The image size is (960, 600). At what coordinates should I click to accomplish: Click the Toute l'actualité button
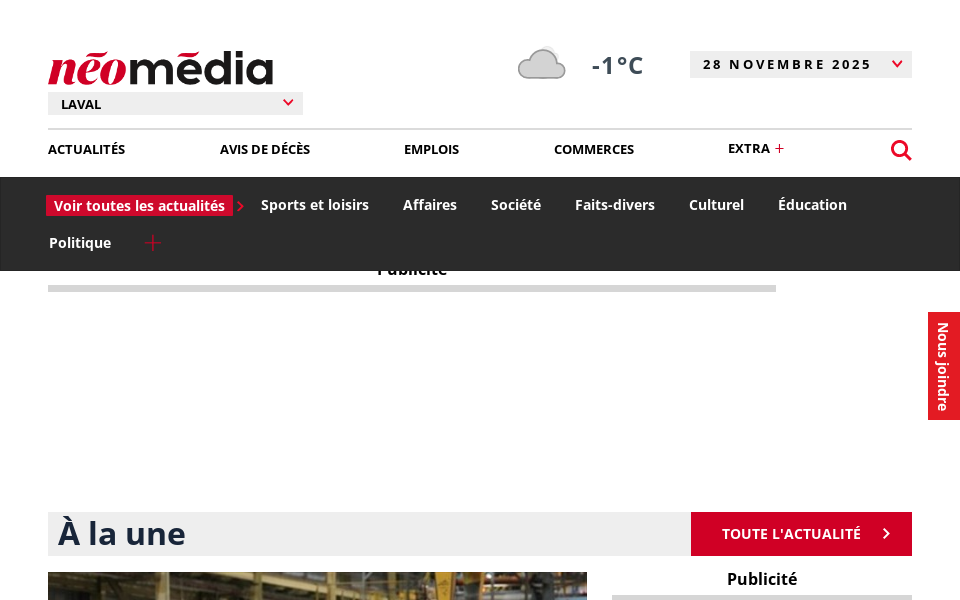801,534
